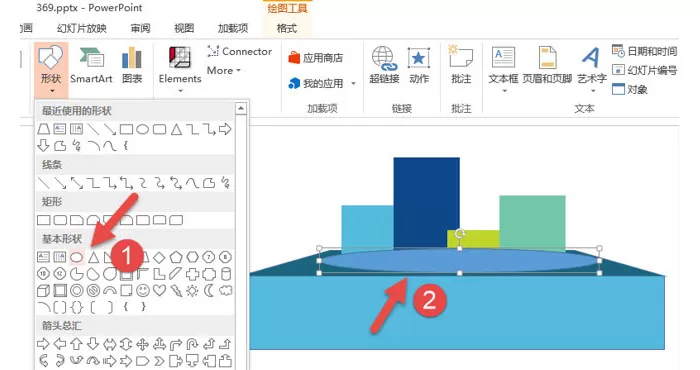The height and width of the screenshot is (370, 700).
Task: Select the first plain rectangle in 矩形
Action: [43, 220]
